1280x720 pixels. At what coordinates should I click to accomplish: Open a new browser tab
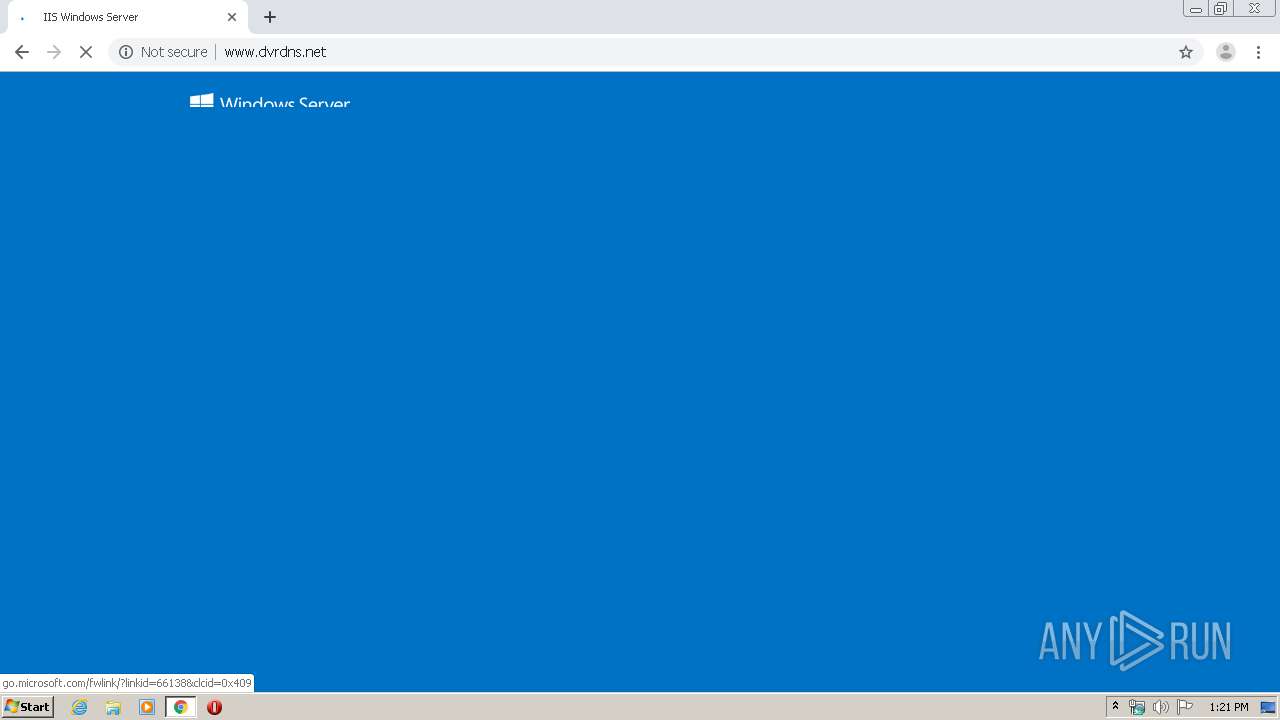[x=270, y=17]
